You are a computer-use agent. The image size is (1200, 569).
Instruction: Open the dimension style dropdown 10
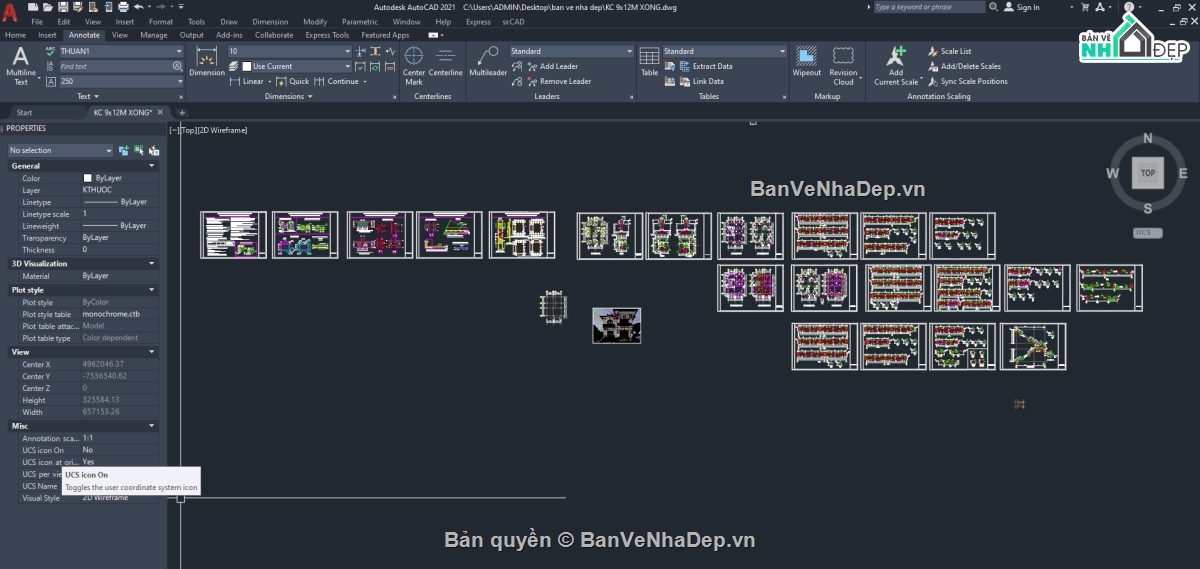point(290,51)
